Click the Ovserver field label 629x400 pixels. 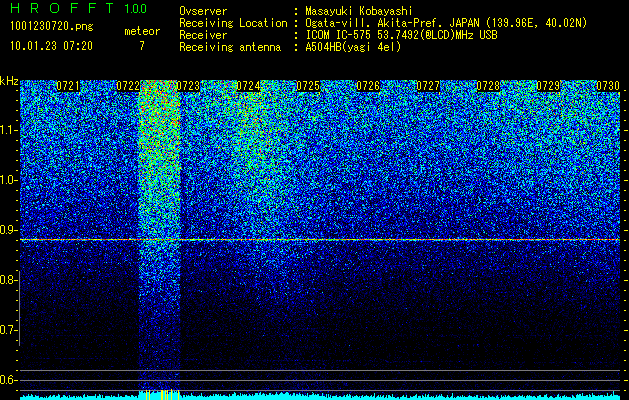pyautogui.click(x=203, y=11)
